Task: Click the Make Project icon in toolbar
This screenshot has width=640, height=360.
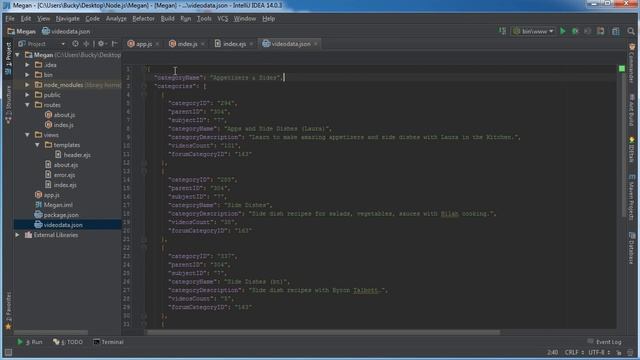Action: [502, 31]
